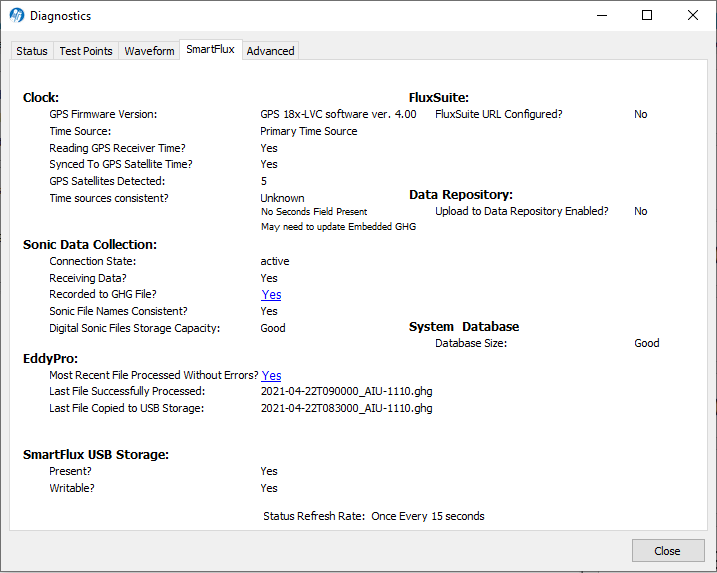Click 'May need to update Embedded GHG' note
Screen dimensions: 717x573
pyautogui.click(x=338, y=227)
